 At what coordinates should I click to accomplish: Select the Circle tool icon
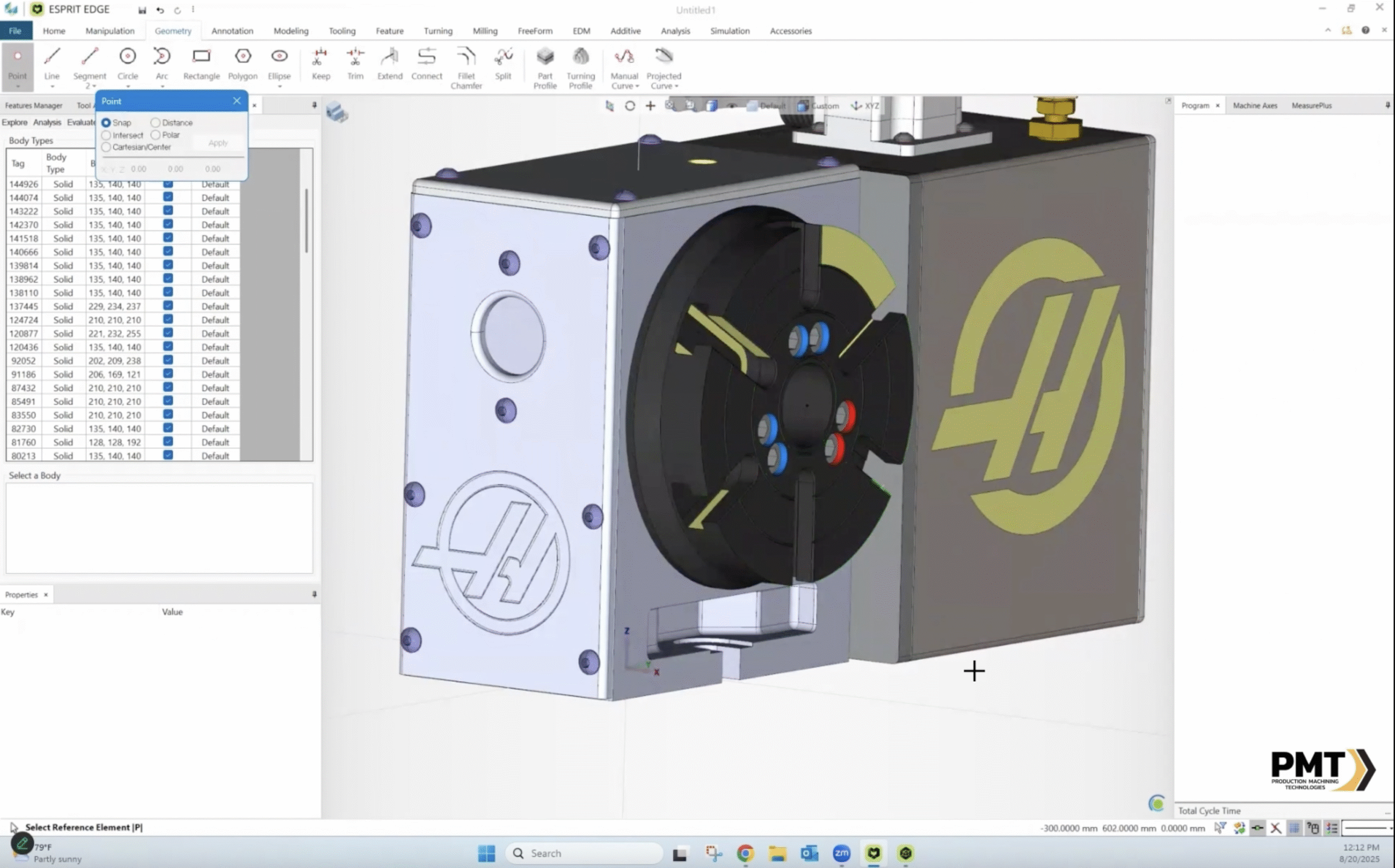click(128, 56)
